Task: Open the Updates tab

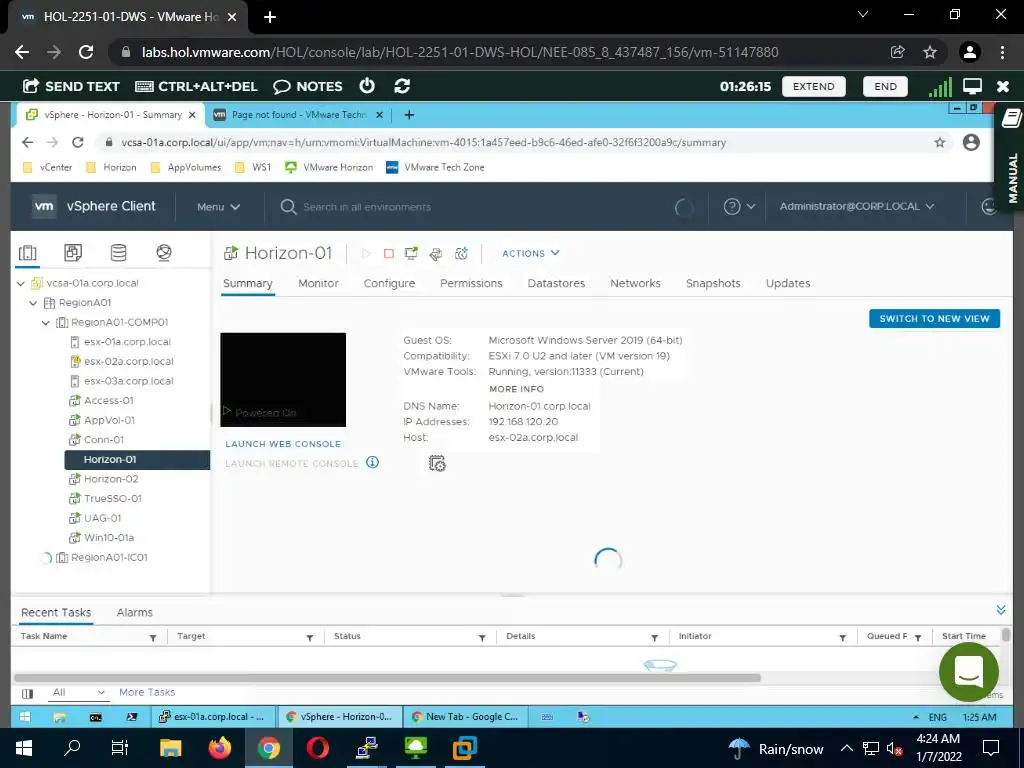Action: [x=788, y=283]
